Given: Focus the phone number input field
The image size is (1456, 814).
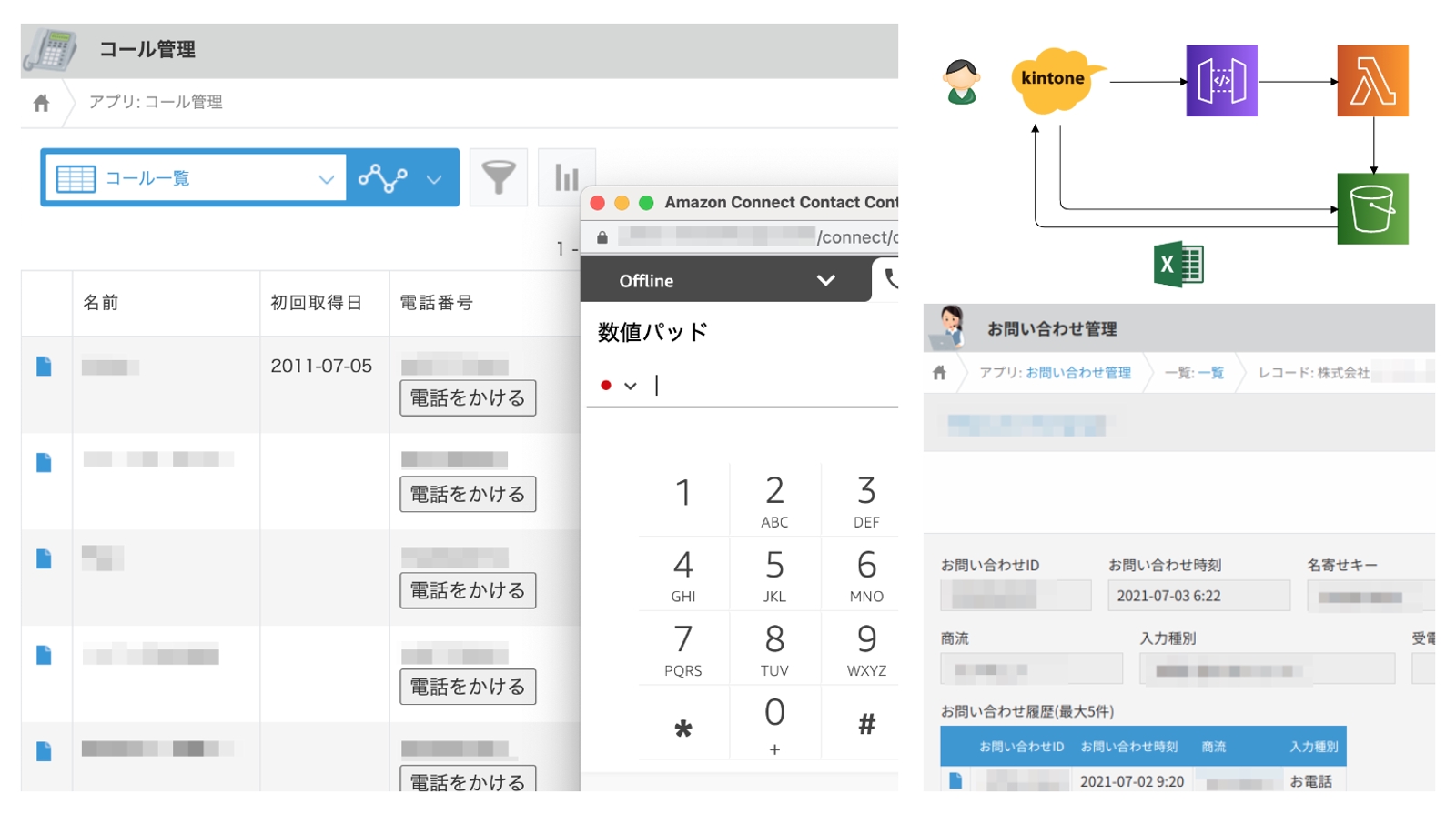Looking at the screenshot, I should 773,386.
